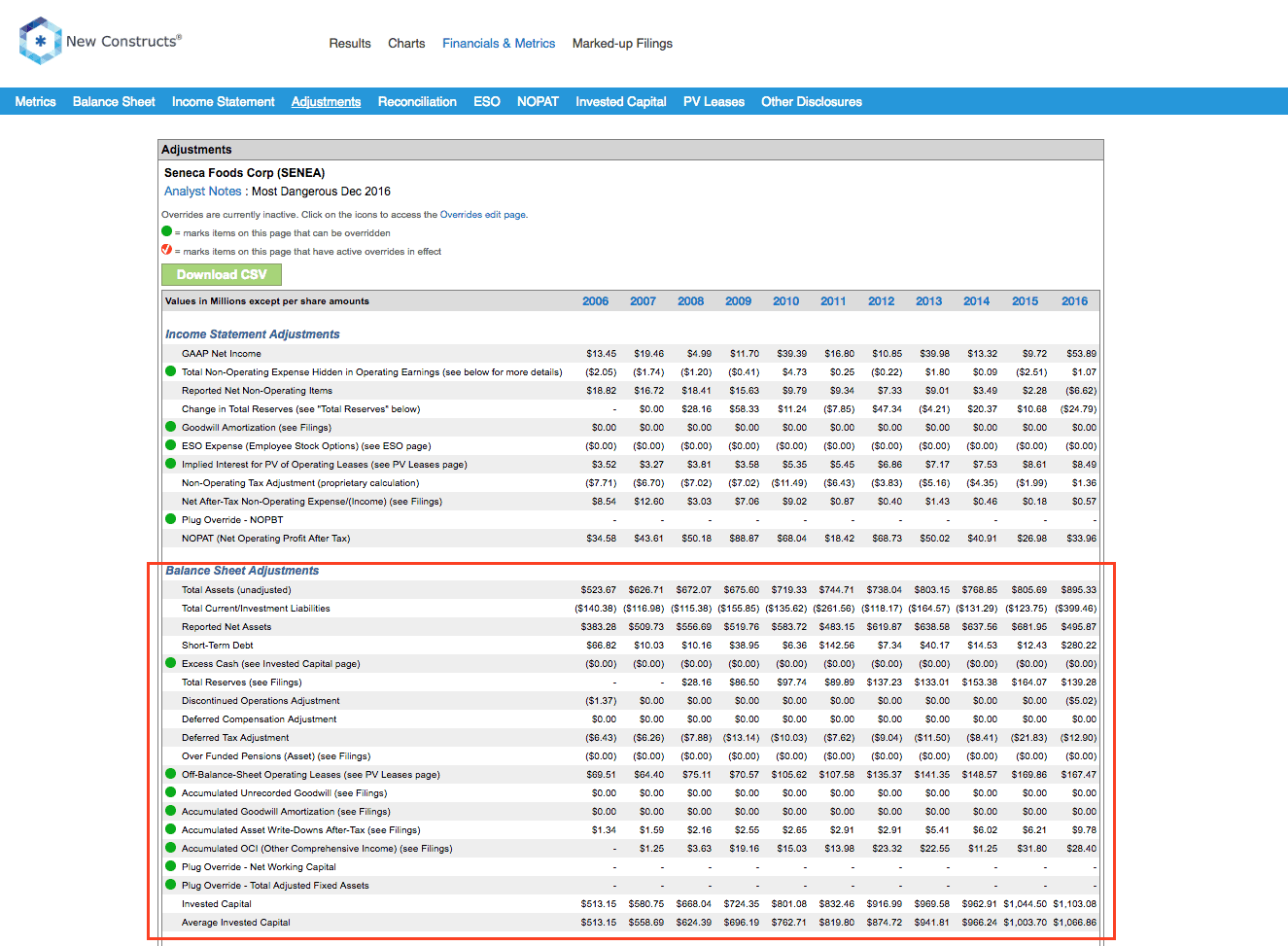Click the Discontinued Operations Adjustment row label

[x=261, y=701]
